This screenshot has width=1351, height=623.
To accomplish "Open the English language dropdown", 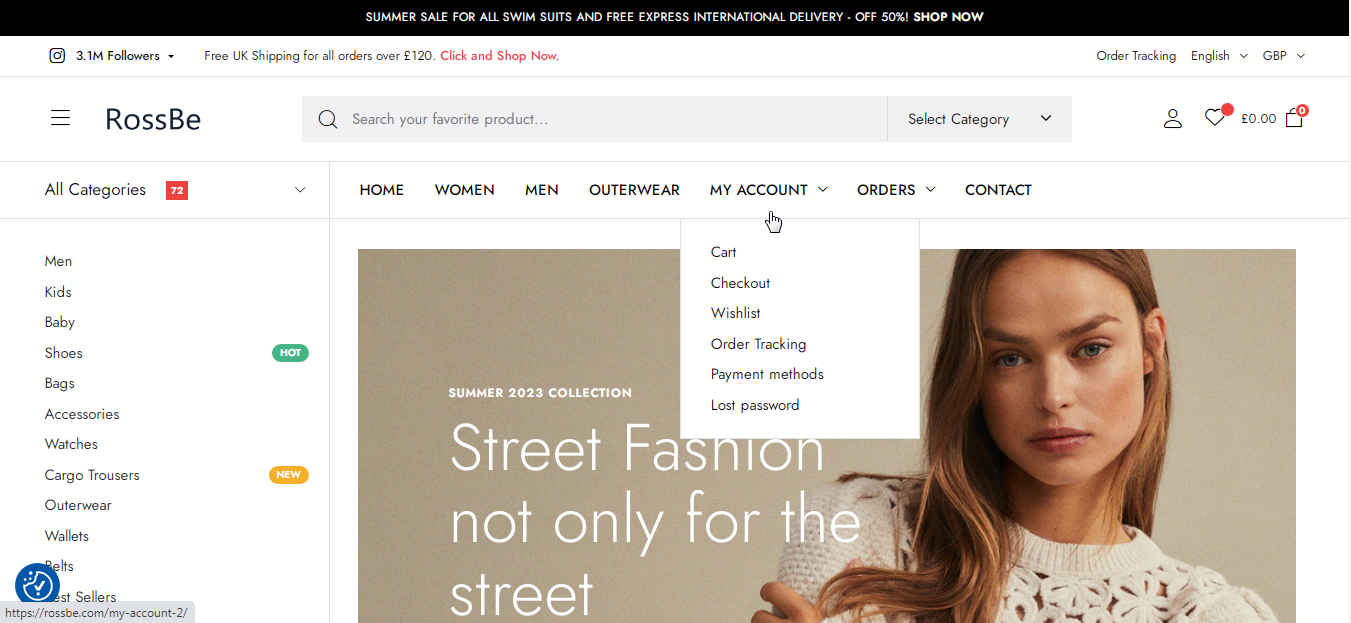I will click(1219, 56).
